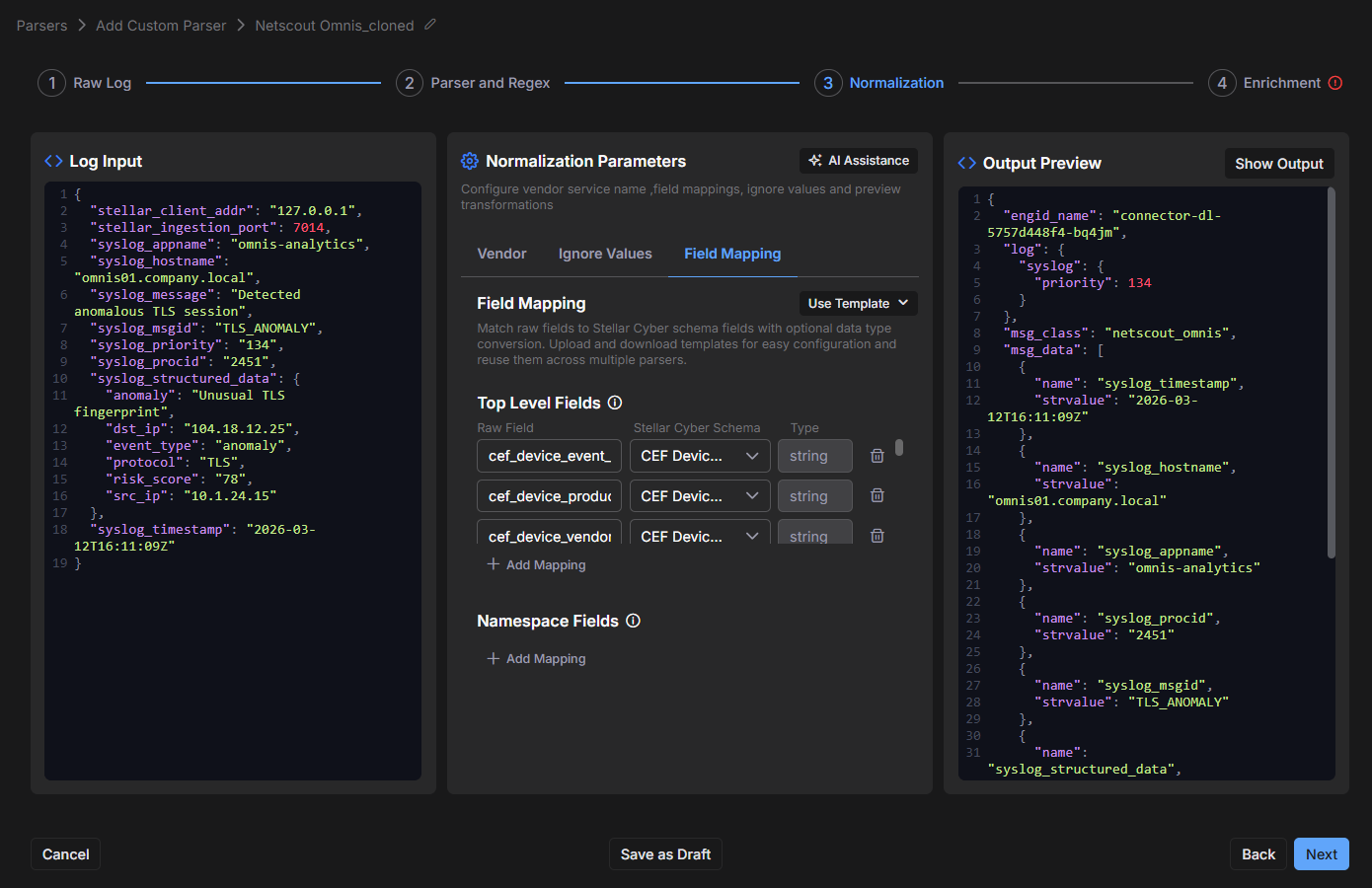The image size is (1372, 888).
Task: Click the Top Level Fields info icon
Action: [615, 403]
